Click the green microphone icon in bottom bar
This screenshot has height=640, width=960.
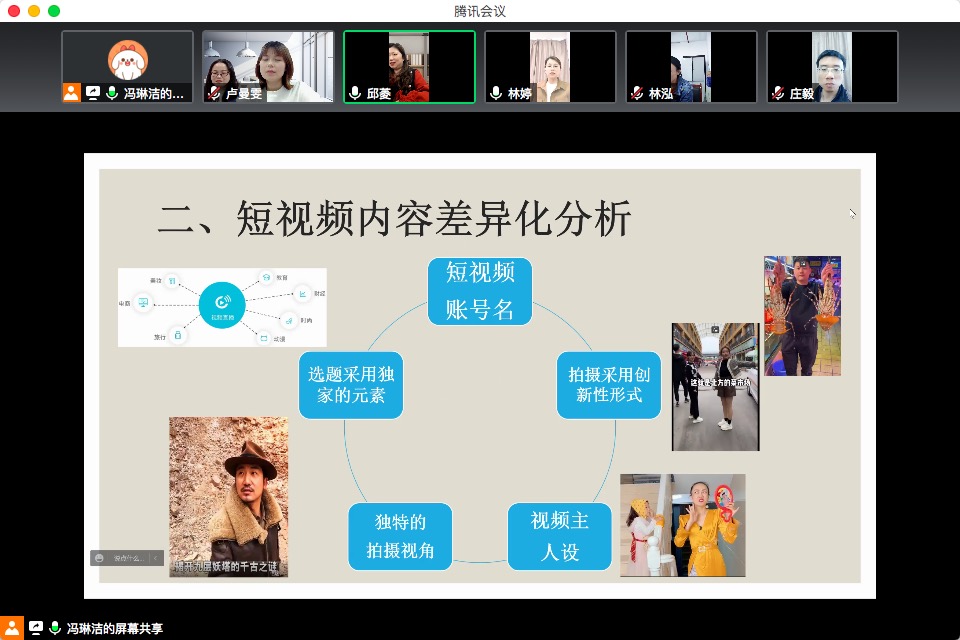pyautogui.click(x=55, y=628)
